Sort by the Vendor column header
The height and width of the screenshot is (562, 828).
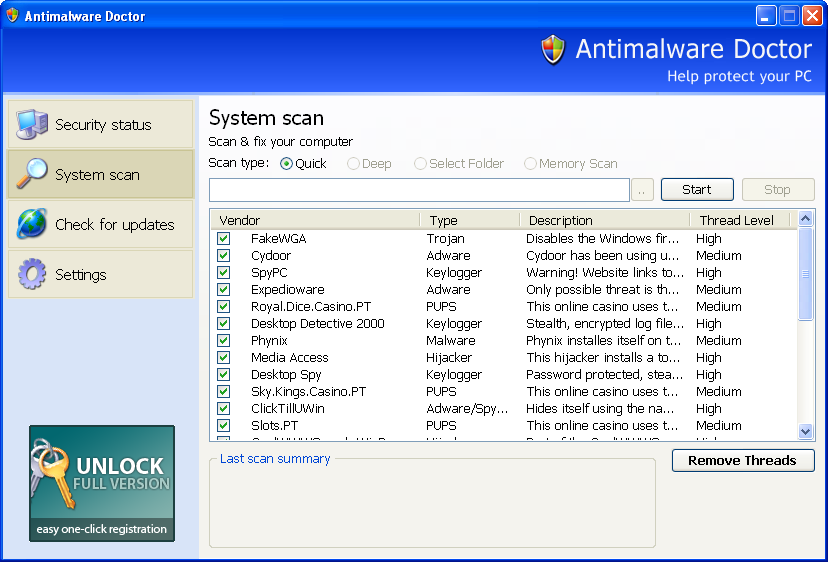click(315, 220)
